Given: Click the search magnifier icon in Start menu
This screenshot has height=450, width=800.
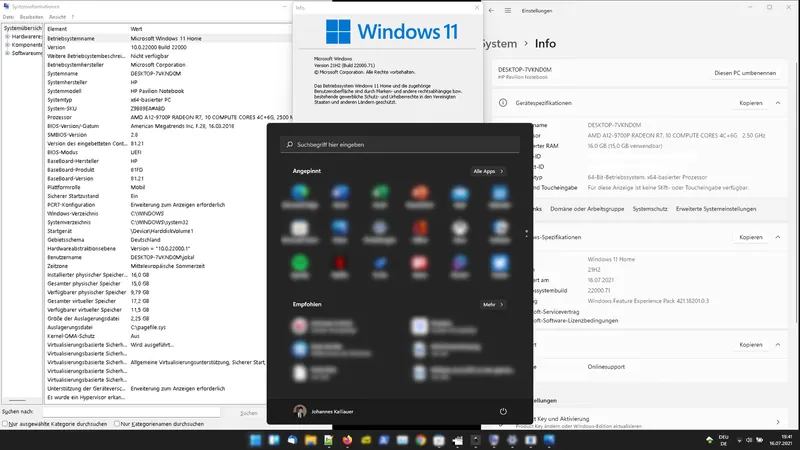Looking at the screenshot, I should (x=290, y=144).
